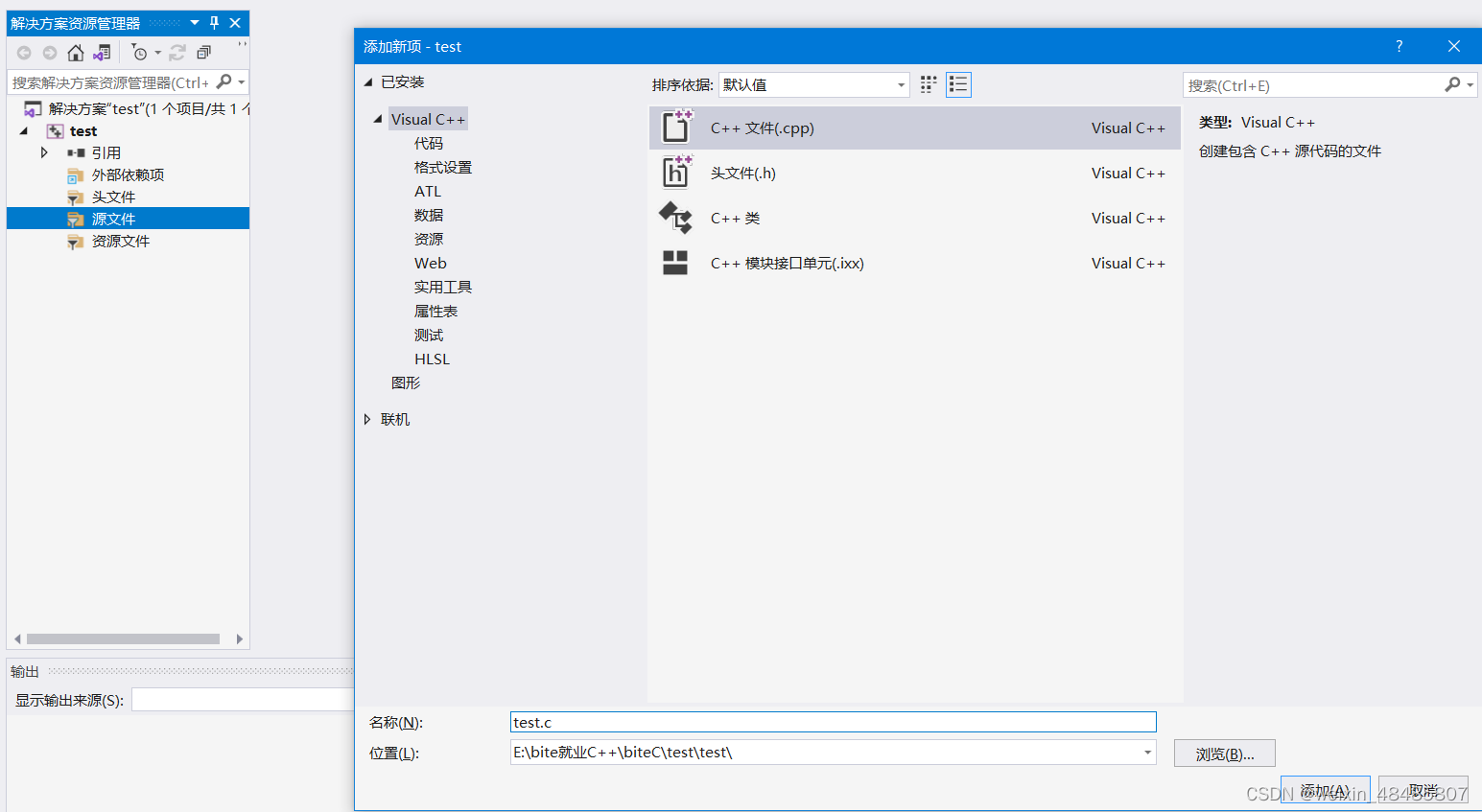Select Visual C++ category

pyautogui.click(x=428, y=119)
